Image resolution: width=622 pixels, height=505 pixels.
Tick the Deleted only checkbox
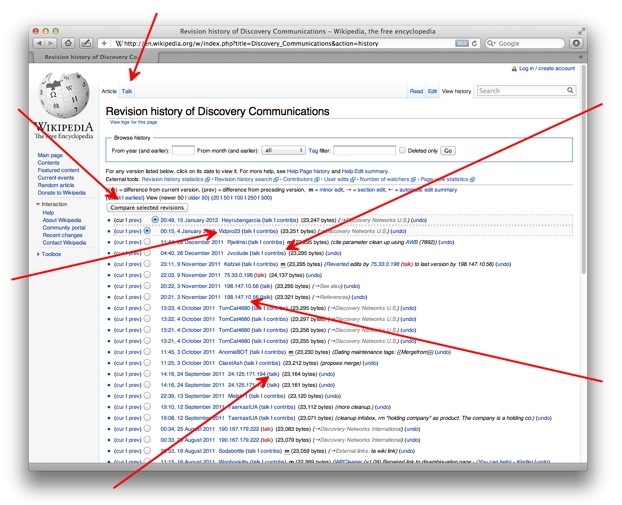tap(402, 150)
